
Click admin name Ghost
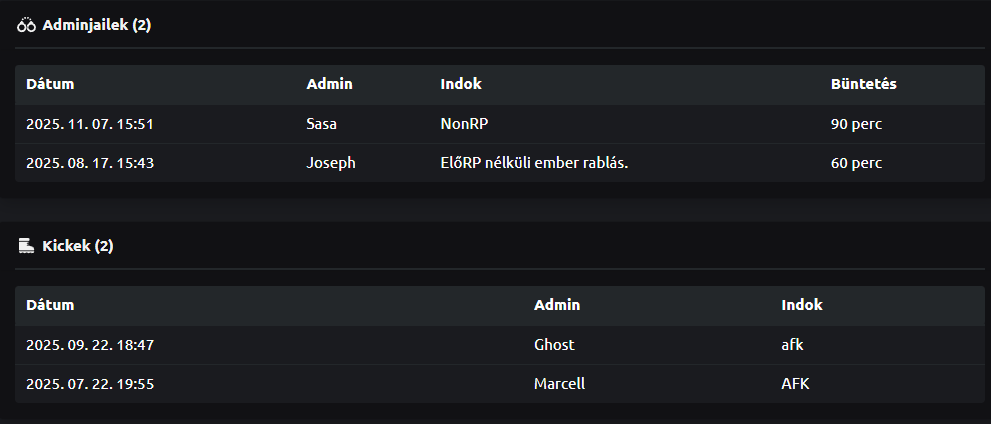pyautogui.click(x=554, y=345)
